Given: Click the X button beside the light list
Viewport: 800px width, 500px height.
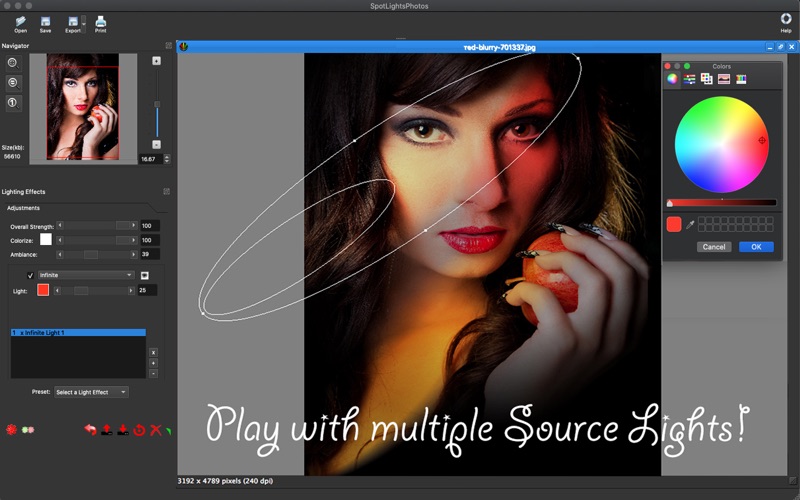Looking at the screenshot, I should tap(153, 353).
